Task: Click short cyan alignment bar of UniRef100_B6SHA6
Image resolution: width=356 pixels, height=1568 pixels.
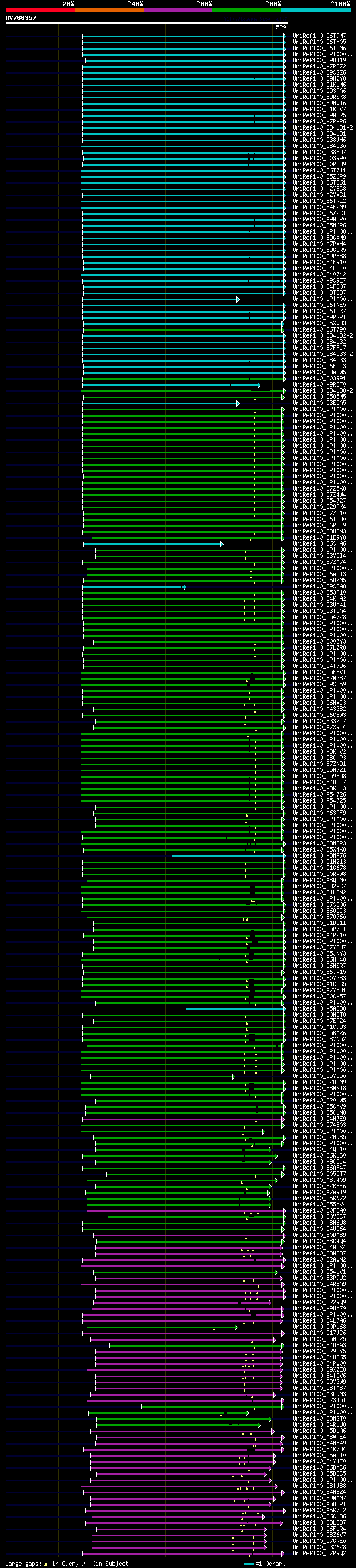Action: tap(154, 543)
